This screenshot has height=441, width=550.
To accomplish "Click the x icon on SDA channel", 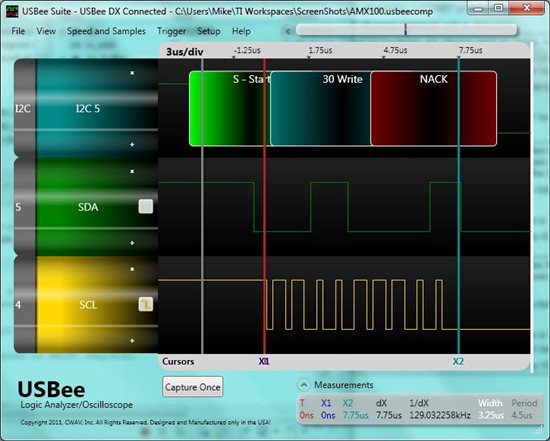I will coord(132,172).
